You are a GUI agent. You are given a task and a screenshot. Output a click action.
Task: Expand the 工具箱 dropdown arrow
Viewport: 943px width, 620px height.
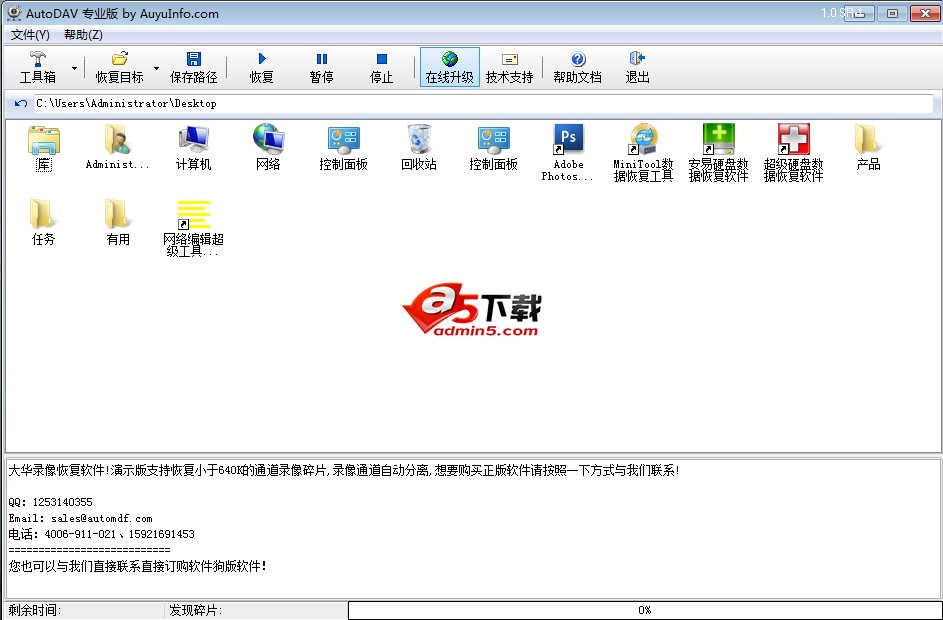[74, 68]
